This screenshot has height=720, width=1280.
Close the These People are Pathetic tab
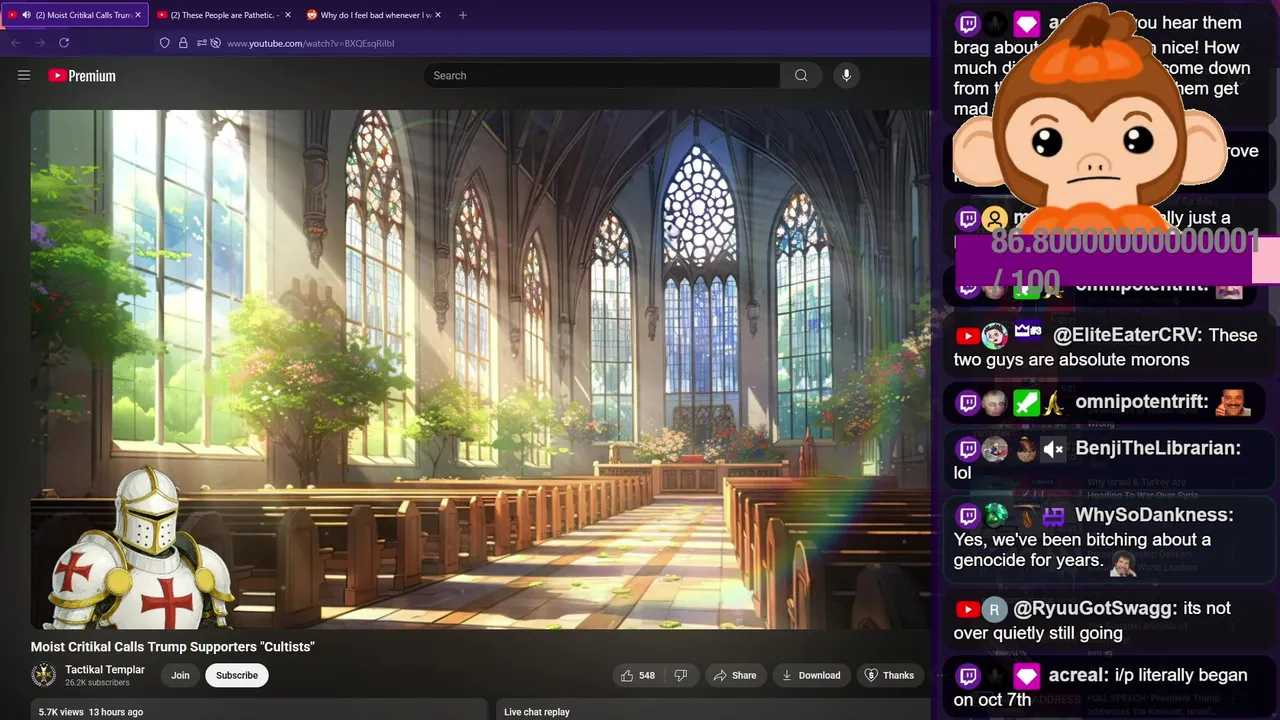[288, 15]
